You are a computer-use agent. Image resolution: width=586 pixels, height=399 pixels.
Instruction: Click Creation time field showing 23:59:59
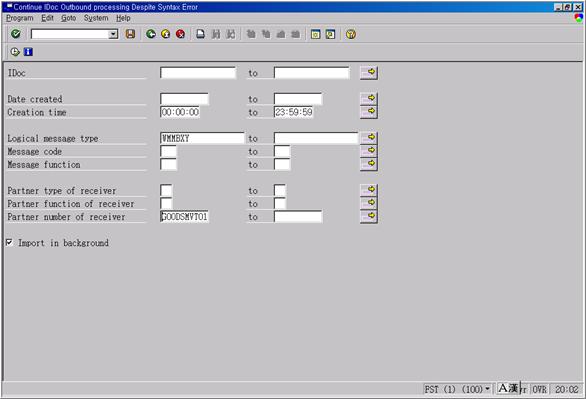click(294, 112)
